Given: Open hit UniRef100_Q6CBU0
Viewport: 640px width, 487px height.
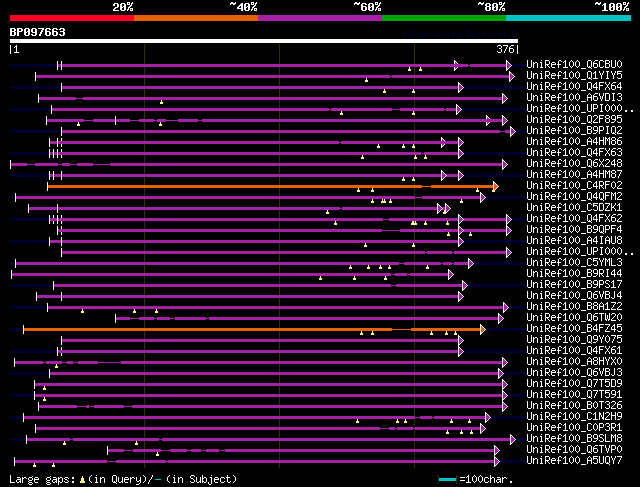Looking at the screenshot, I should click(x=574, y=64).
